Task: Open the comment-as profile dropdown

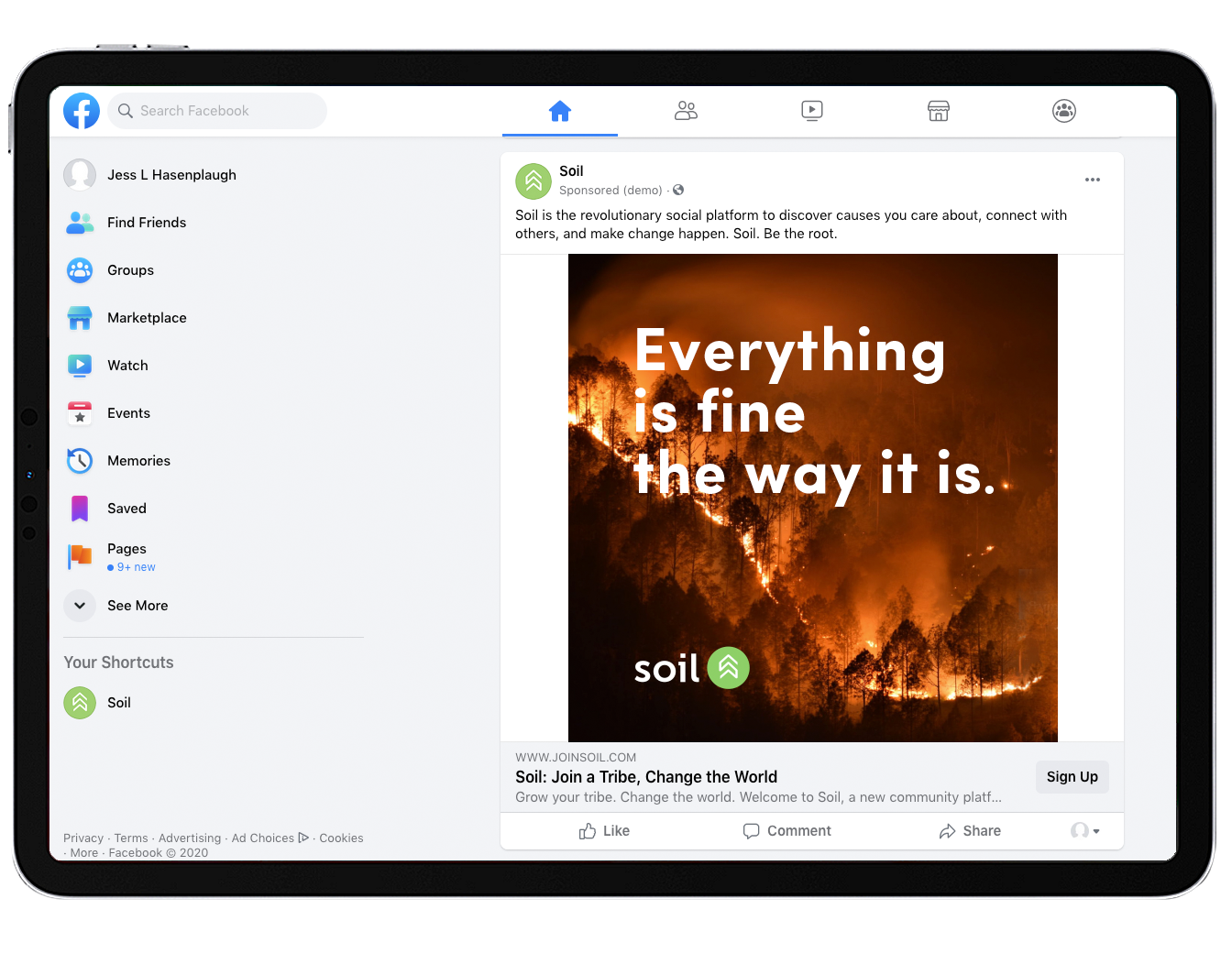Action: pos(1085,831)
